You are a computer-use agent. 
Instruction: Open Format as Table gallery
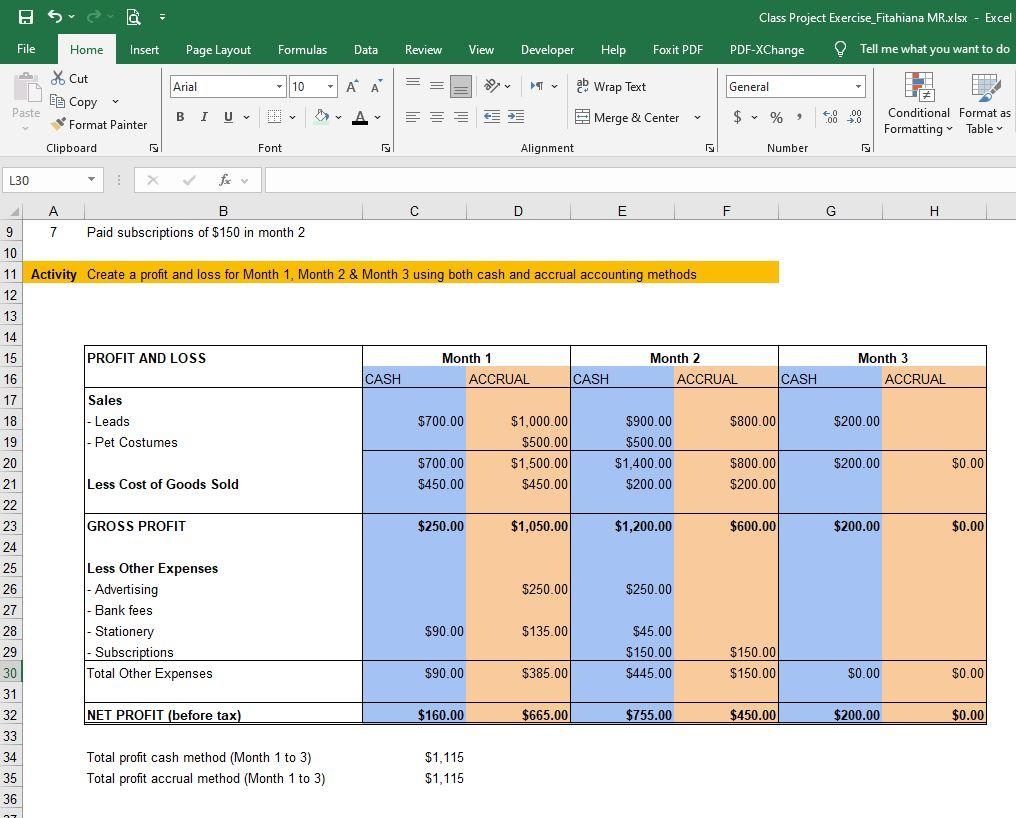point(985,103)
